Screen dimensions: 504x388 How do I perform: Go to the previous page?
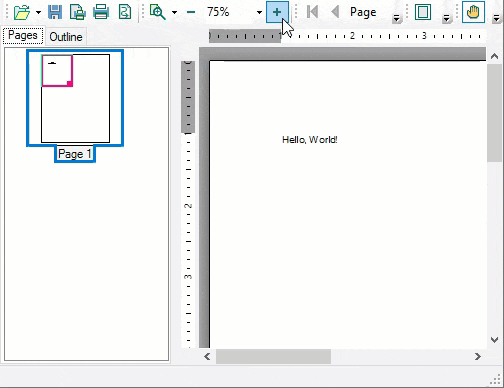[x=335, y=12]
